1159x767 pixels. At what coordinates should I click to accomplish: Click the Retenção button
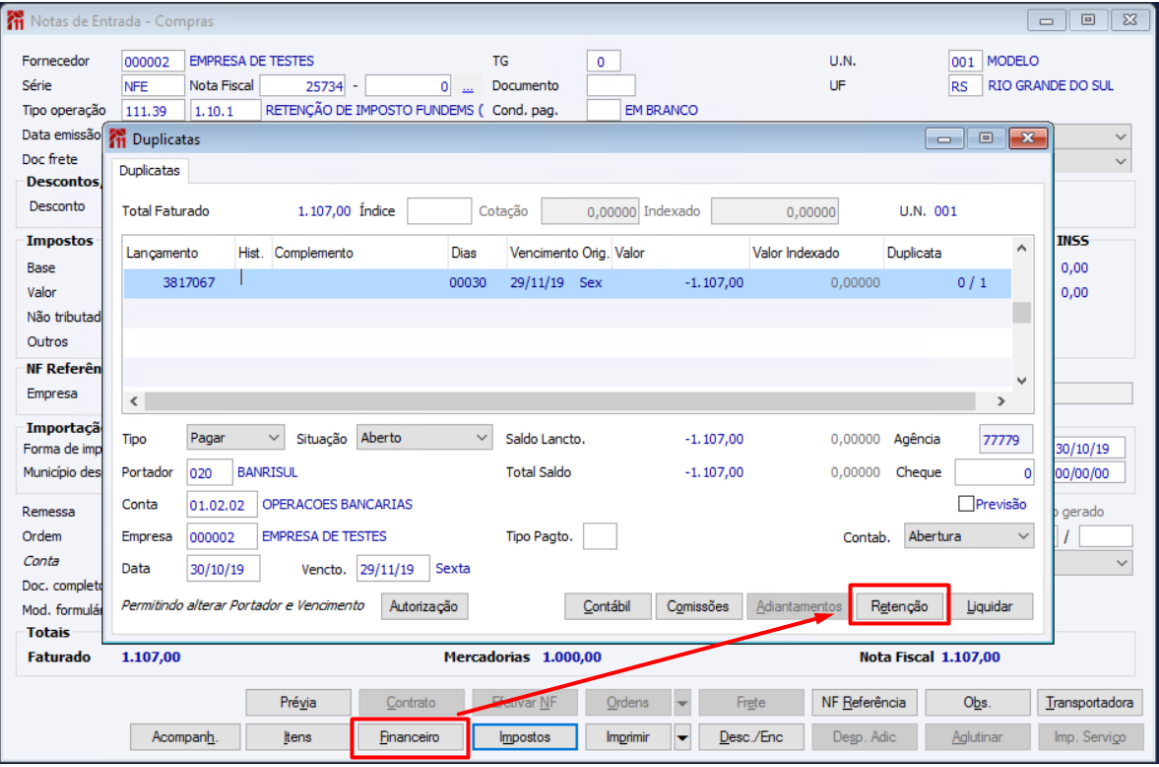pyautogui.click(x=899, y=607)
